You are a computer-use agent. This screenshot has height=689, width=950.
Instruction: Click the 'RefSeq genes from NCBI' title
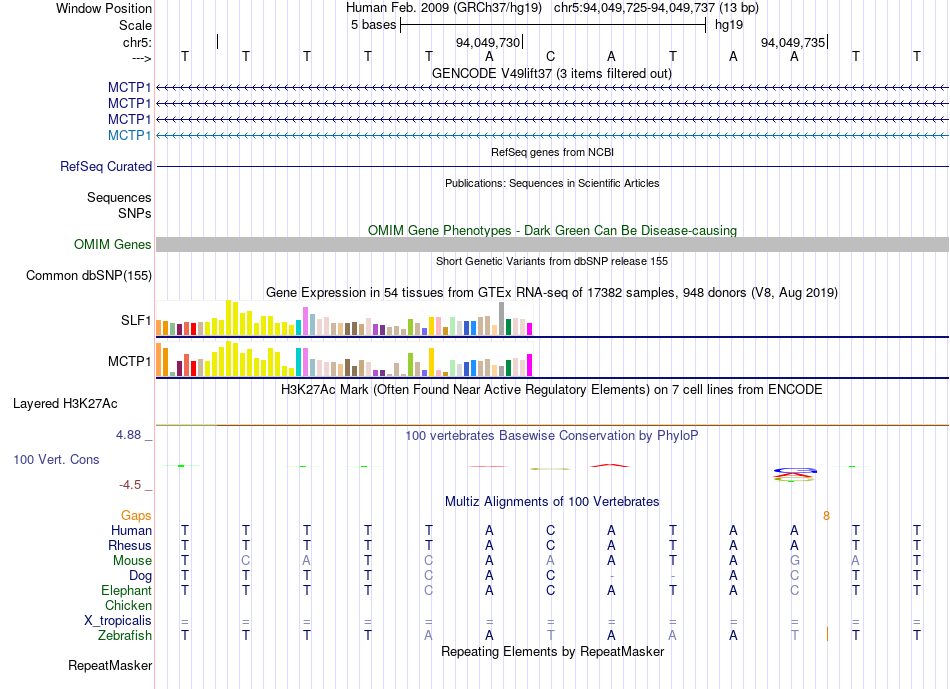click(552, 152)
